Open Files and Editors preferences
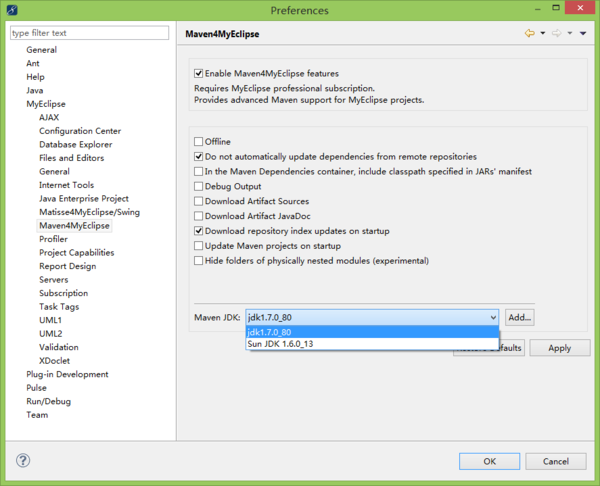This screenshot has width=600, height=486. tap(72, 158)
